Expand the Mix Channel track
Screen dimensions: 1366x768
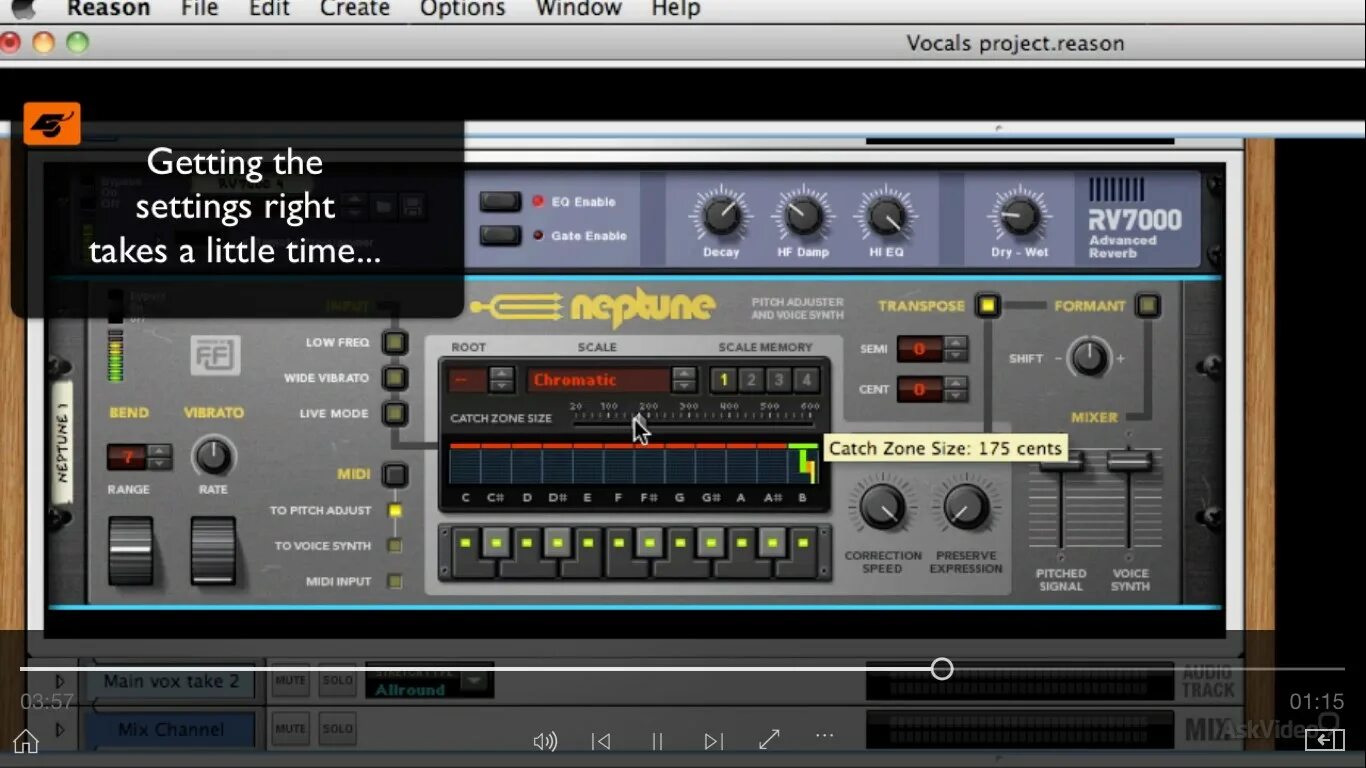pyautogui.click(x=59, y=729)
